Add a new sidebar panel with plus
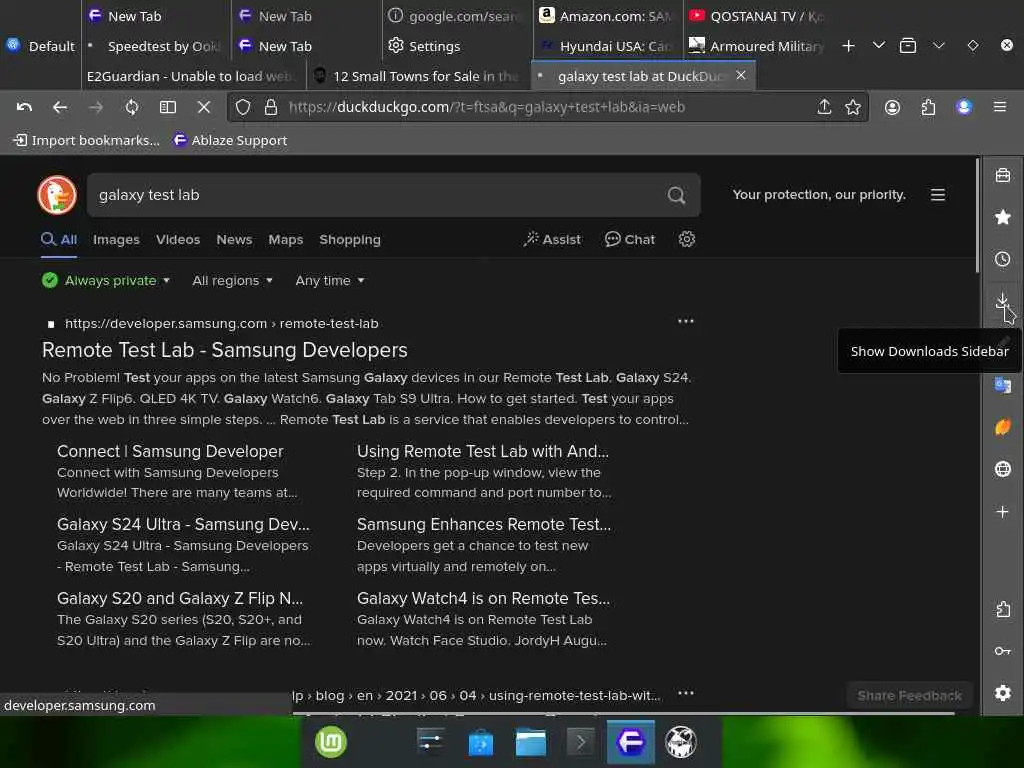This screenshot has height=768, width=1024. tap(1002, 511)
